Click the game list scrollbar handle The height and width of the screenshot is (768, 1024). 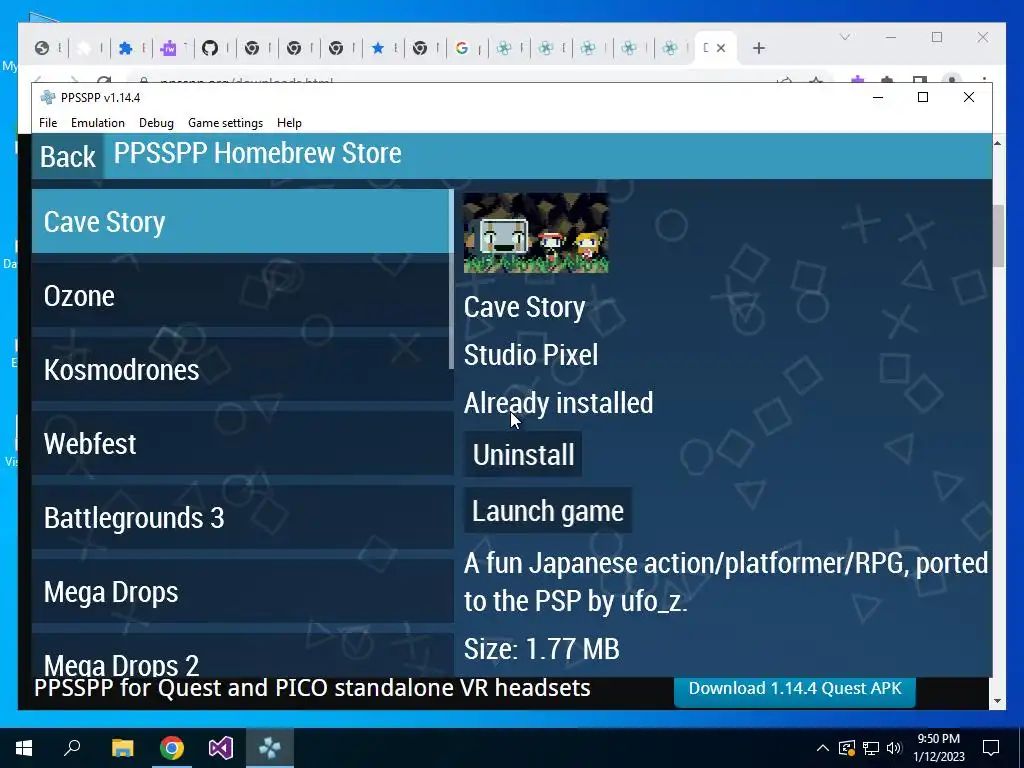point(451,280)
